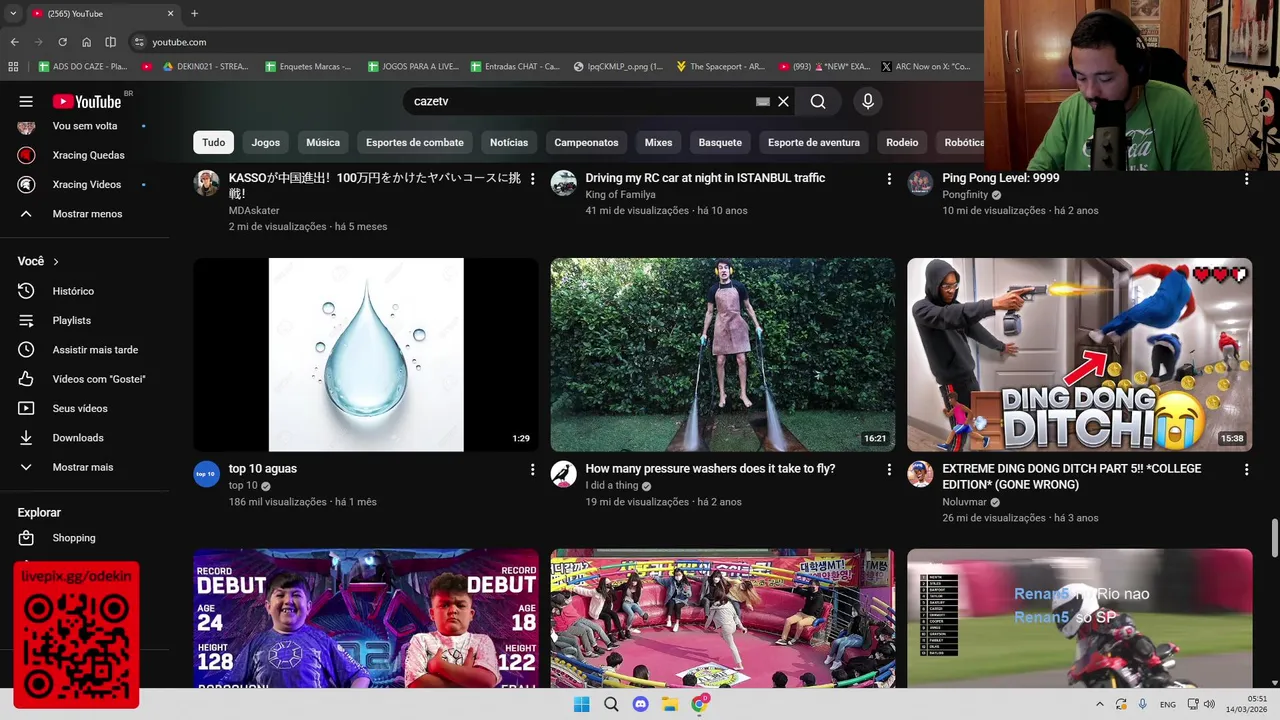Select the Esportes de combate chip
1280x720 pixels.
415,142
